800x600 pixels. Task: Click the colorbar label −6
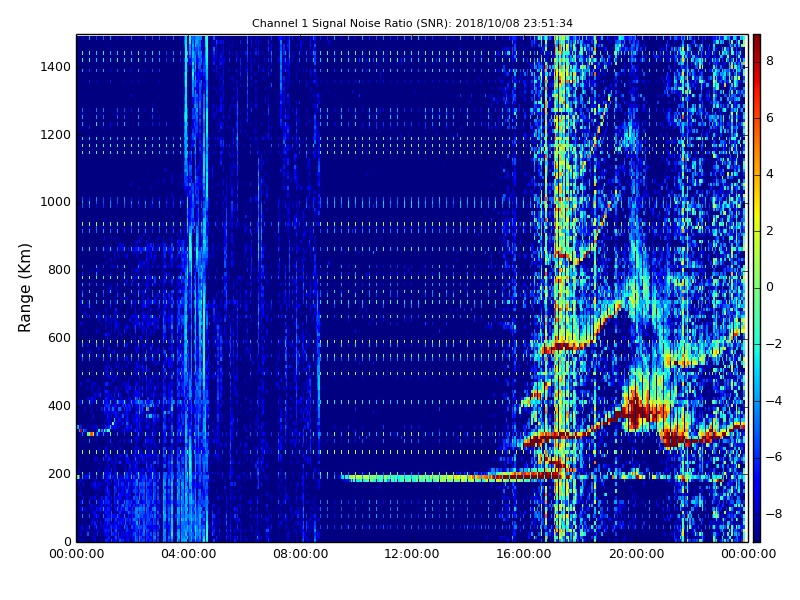pyautogui.click(x=774, y=457)
